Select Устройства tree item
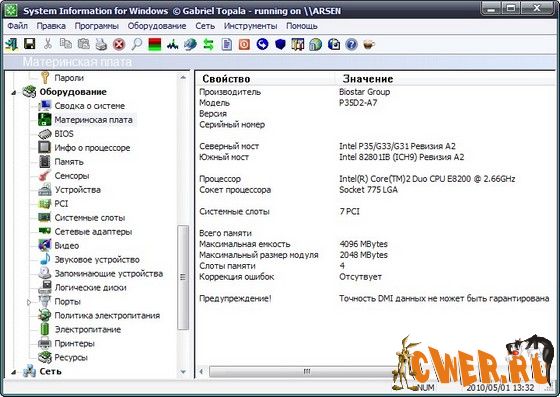560x397 pixels. [x=77, y=190]
